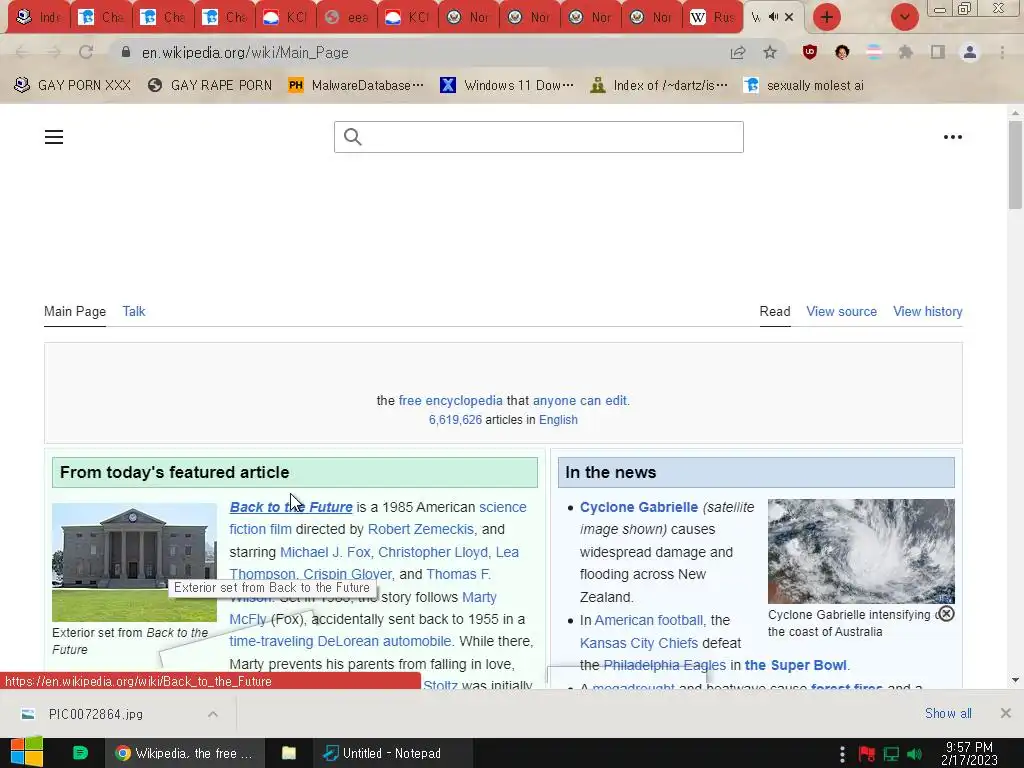Open the green chat app in taskbar
Image resolution: width=1024 pixels, height=768 pixels.
click(80, 753)
